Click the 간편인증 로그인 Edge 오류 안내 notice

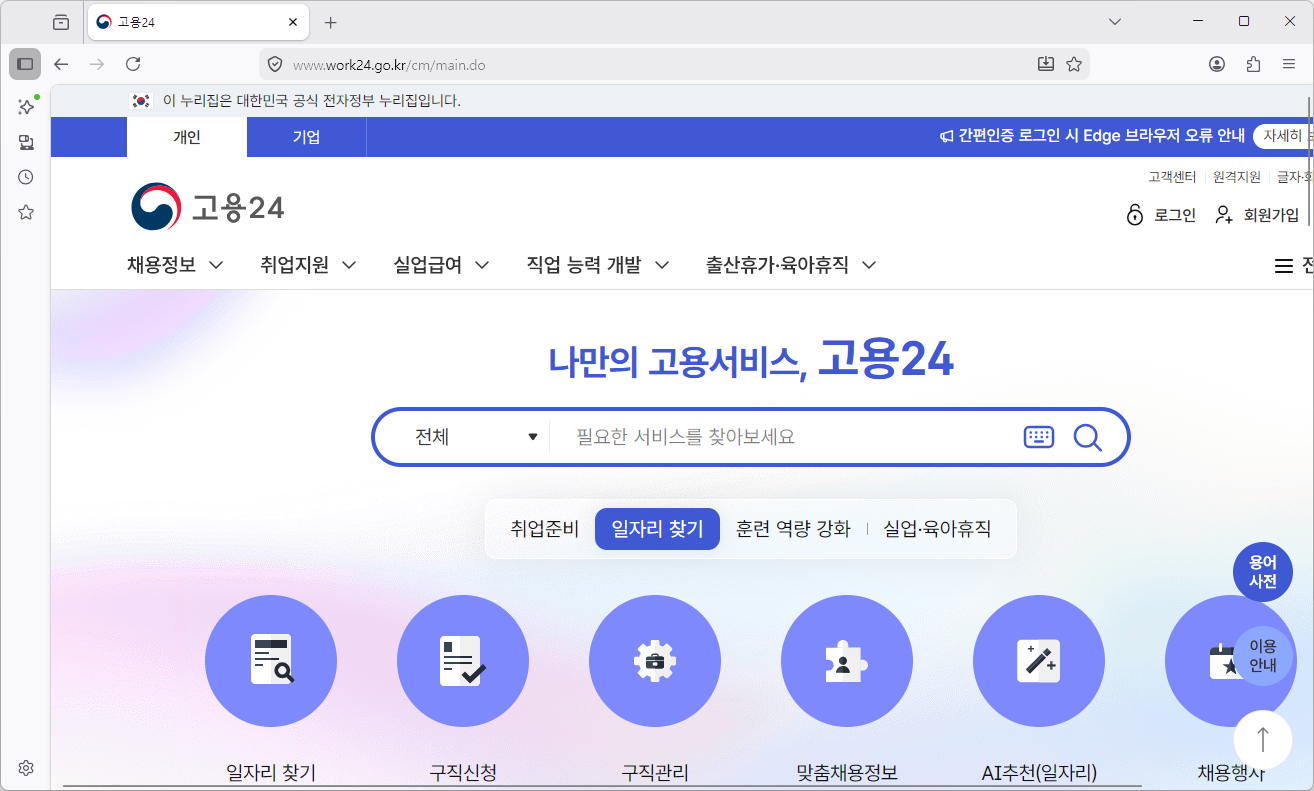click(1092, 136)
